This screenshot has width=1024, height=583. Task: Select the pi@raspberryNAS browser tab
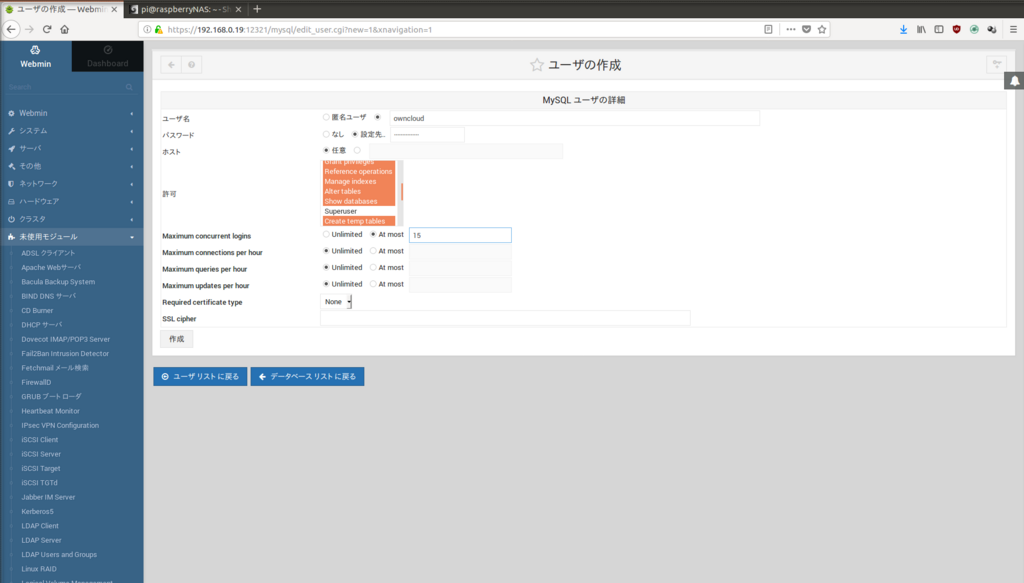tap(186, 9)
